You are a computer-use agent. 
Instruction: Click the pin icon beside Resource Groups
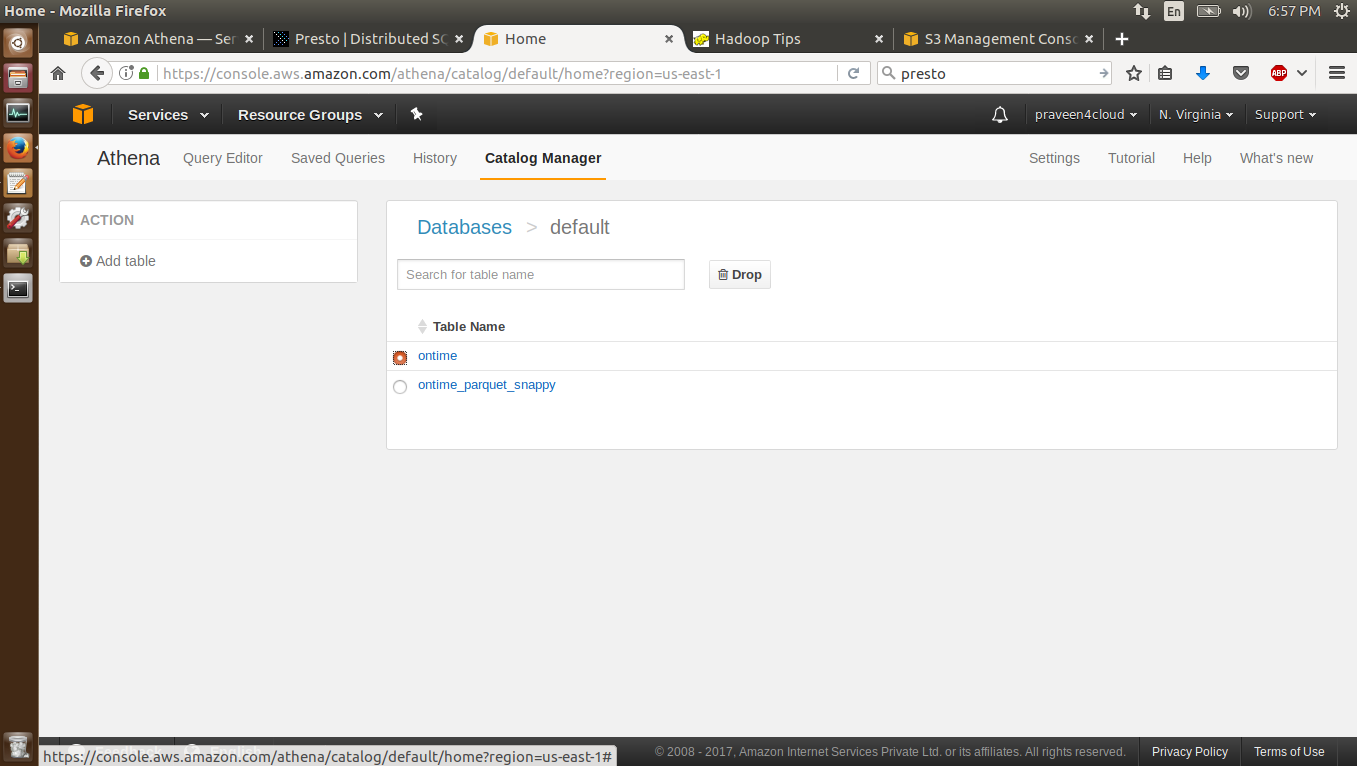(416, 114)
